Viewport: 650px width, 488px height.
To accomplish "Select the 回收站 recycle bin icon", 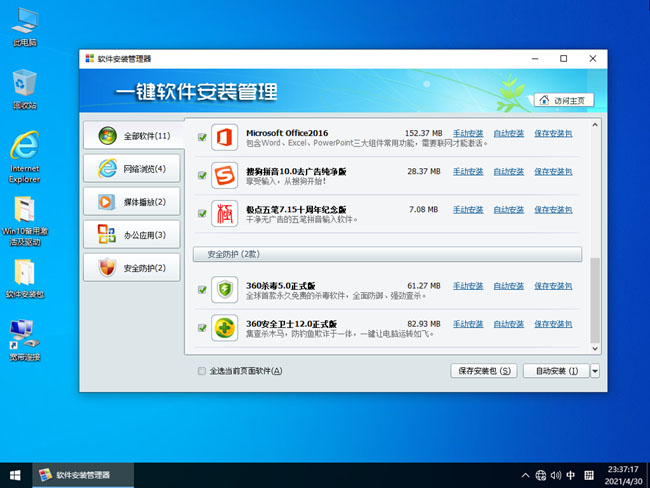I will tap(25, 90).
